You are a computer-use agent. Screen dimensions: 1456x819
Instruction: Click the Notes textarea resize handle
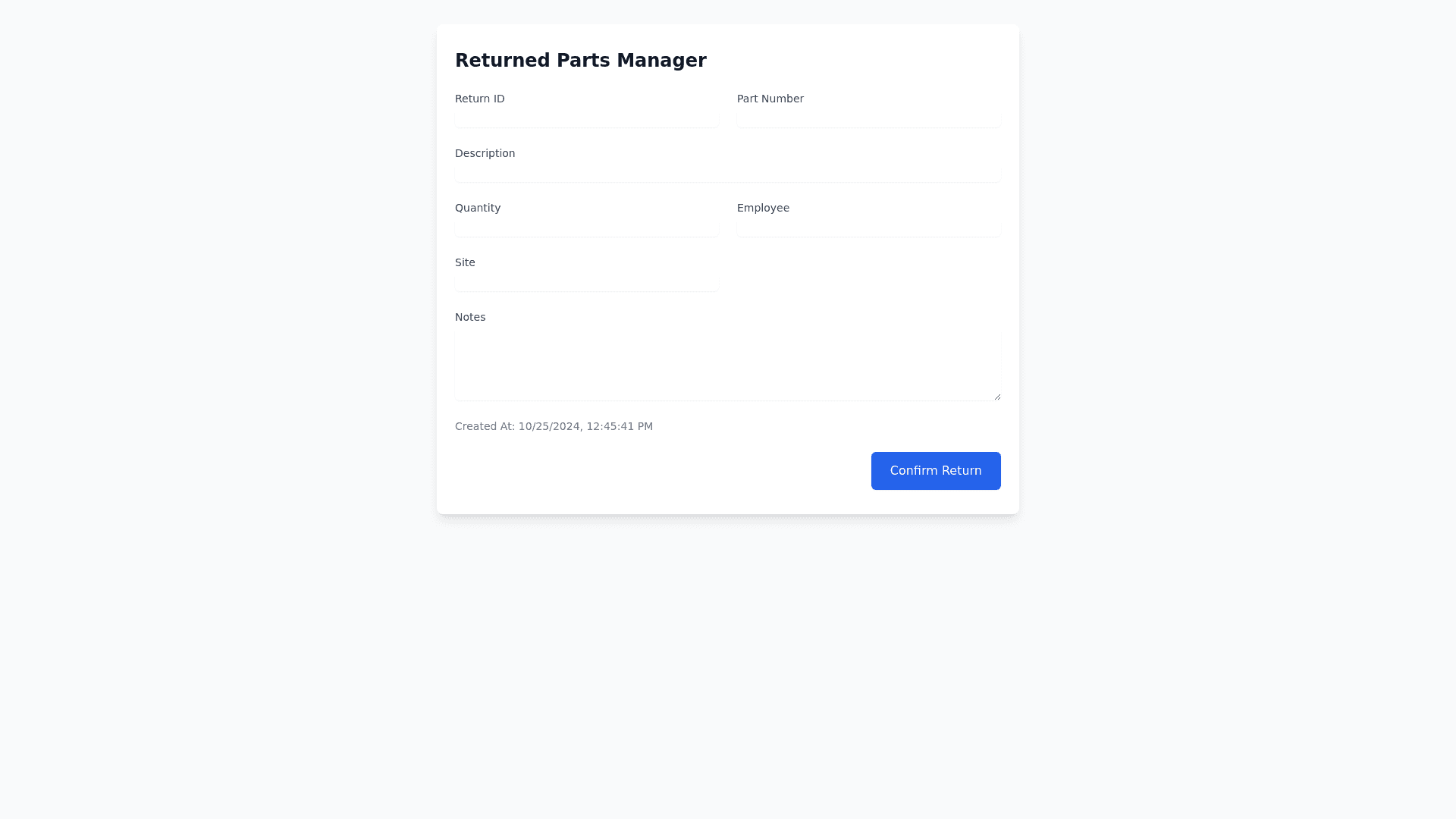pyautogui.click(x=997, y=397)
